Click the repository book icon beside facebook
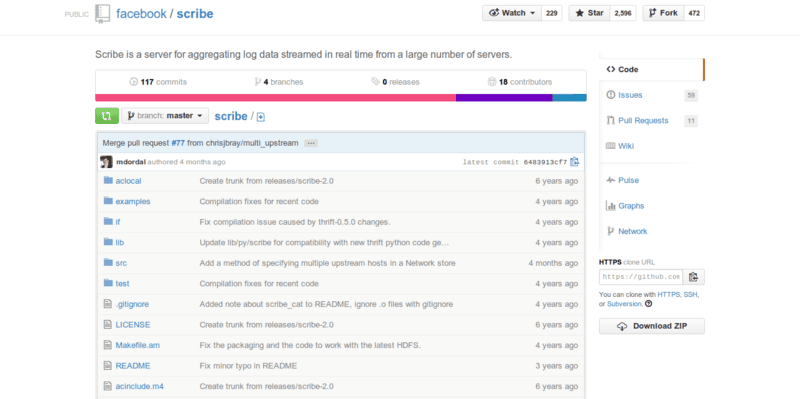This screenshot has height=399, width=800. (102, 14)
